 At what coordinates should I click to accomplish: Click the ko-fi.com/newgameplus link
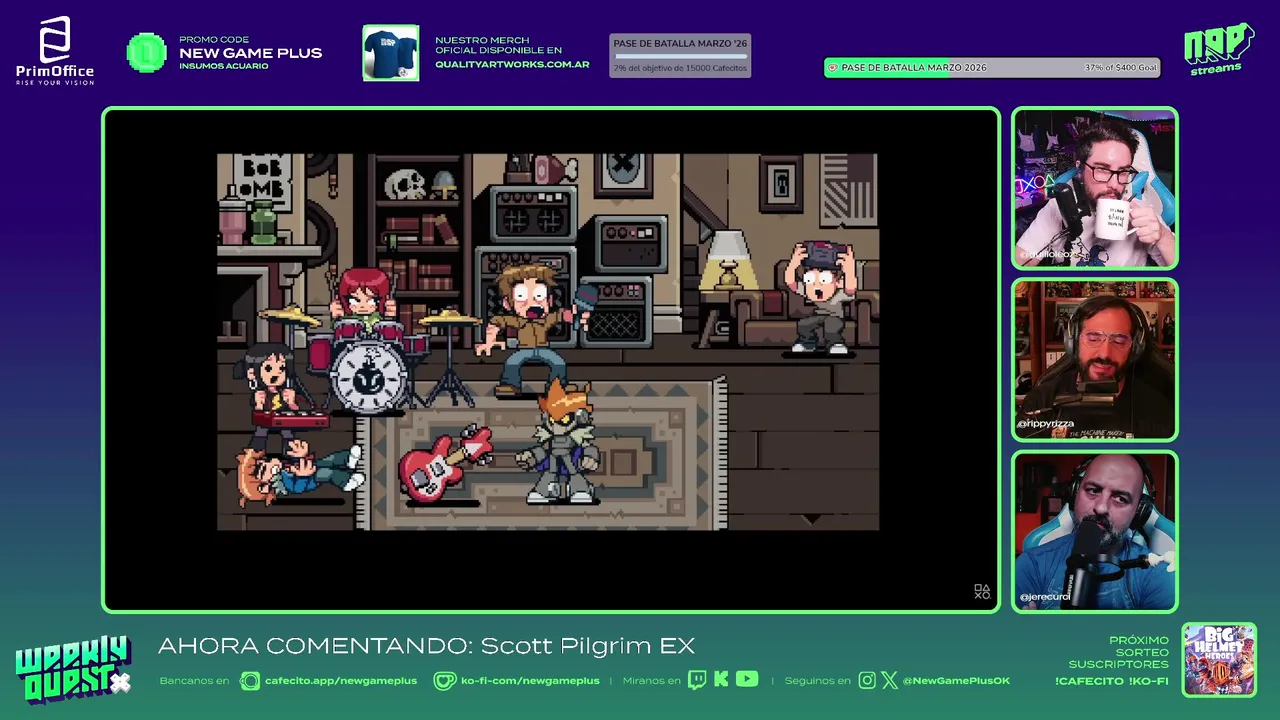pyautogui.click(x=530, y=681)
